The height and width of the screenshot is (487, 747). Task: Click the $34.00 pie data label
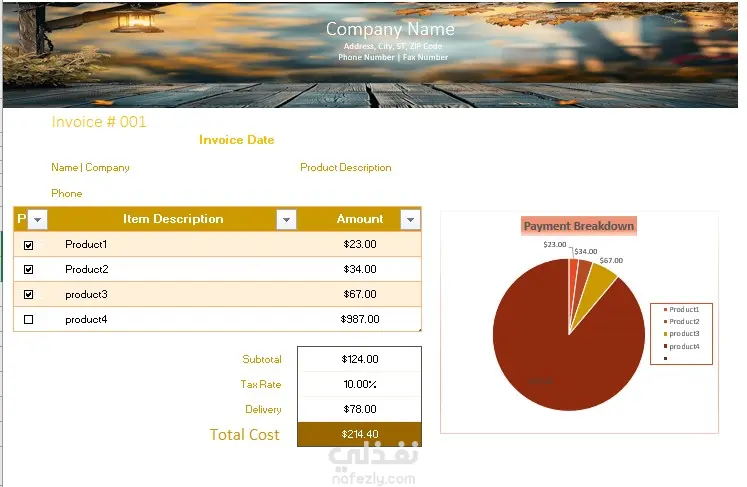(585, 252)
